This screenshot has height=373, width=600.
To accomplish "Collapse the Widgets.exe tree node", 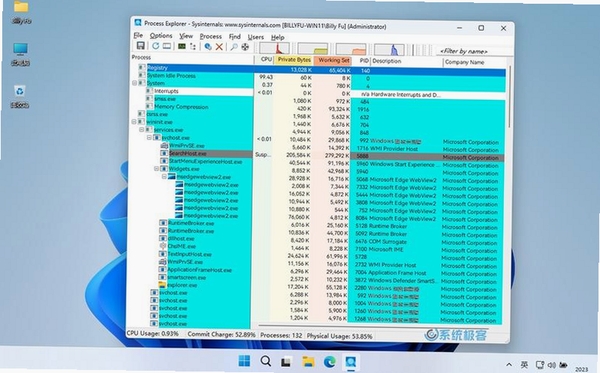I will point(157,169).
